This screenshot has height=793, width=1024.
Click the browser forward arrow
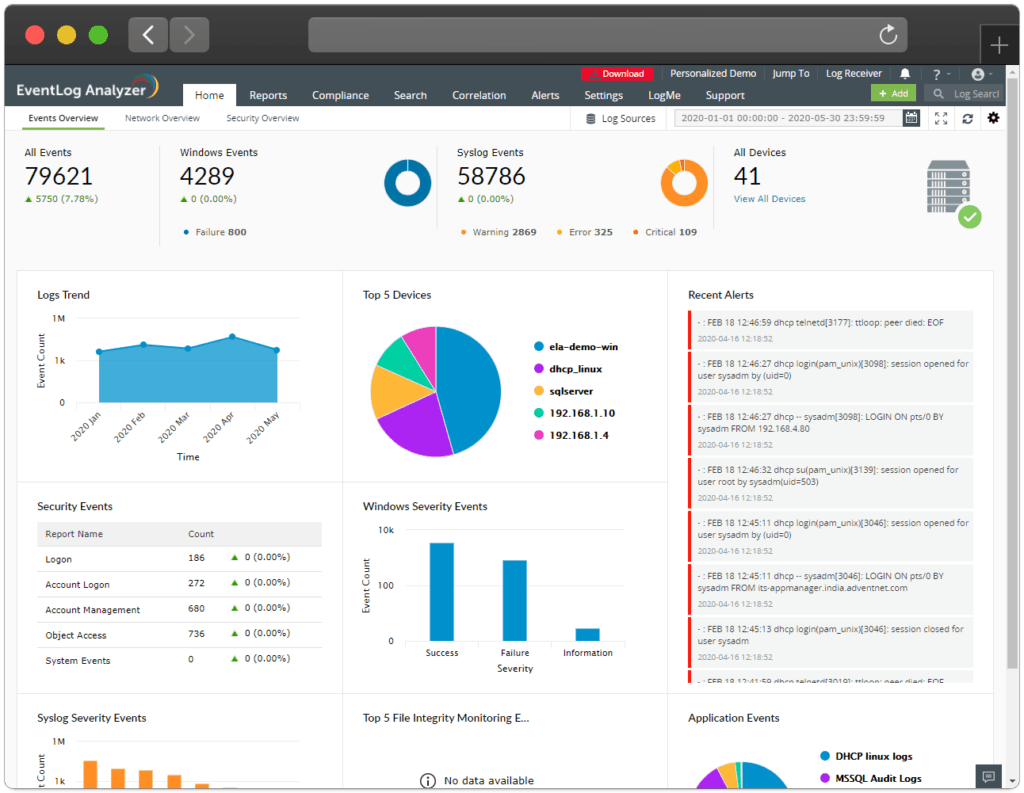coord(189,35)
